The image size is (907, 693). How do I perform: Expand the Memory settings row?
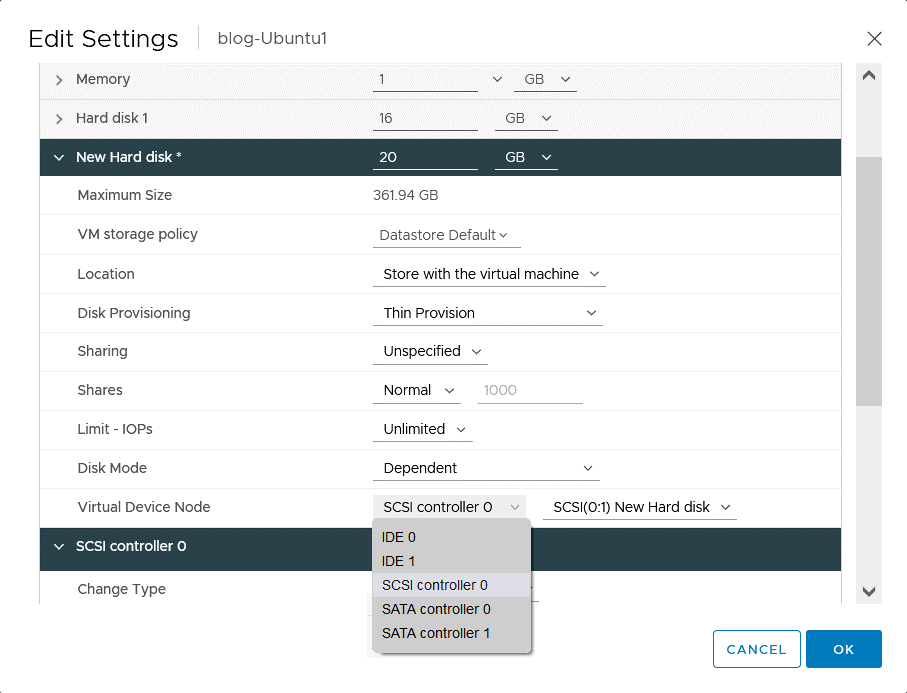[x=58, y=79]
